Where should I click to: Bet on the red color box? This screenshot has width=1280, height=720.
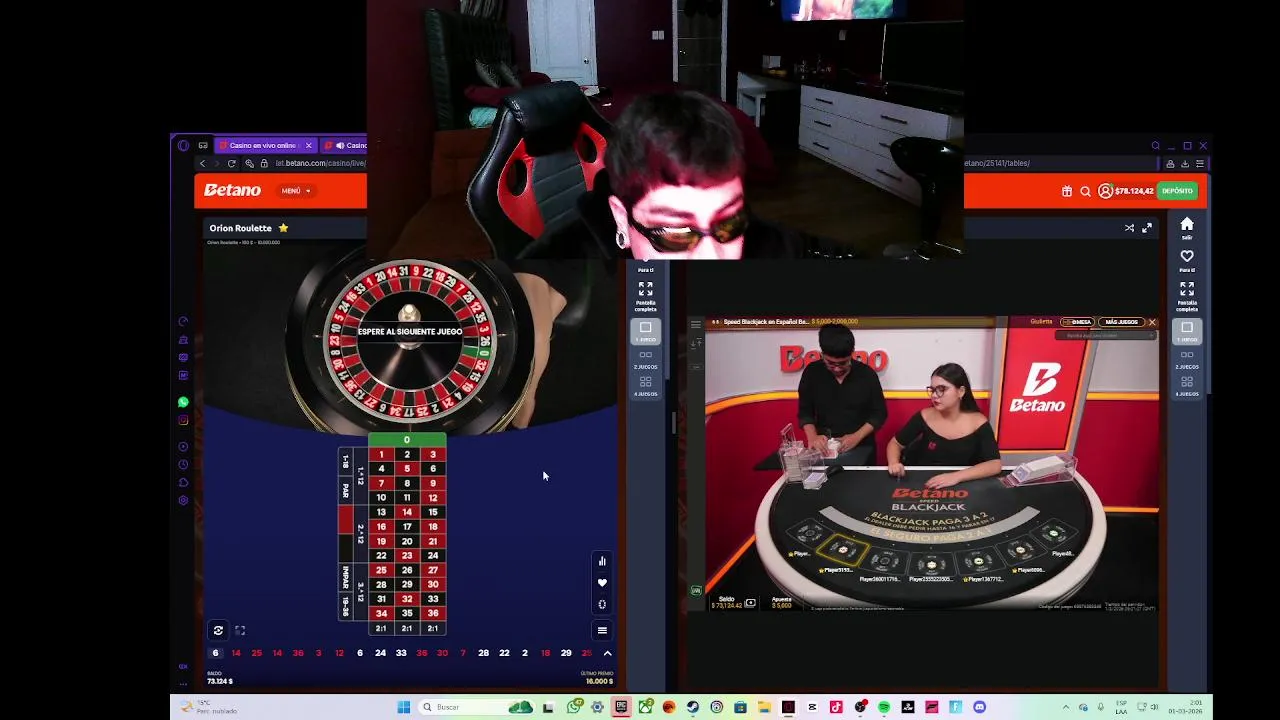click(x=346, y=520)
